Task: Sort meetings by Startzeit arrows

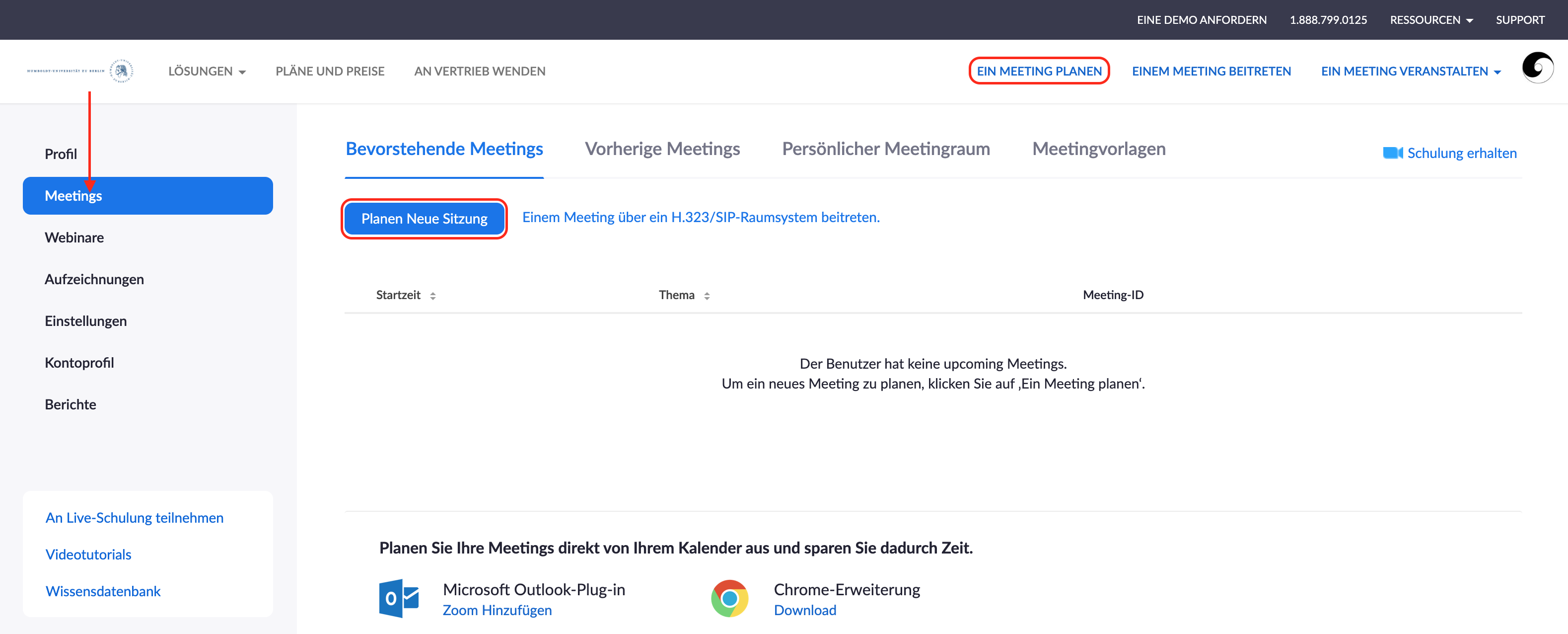Action: point(433,296)
